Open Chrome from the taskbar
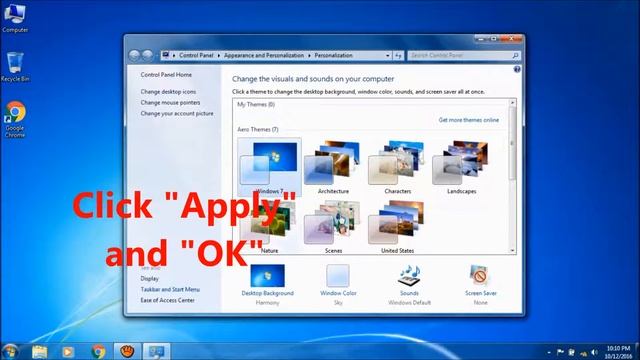 pos(98,351)
